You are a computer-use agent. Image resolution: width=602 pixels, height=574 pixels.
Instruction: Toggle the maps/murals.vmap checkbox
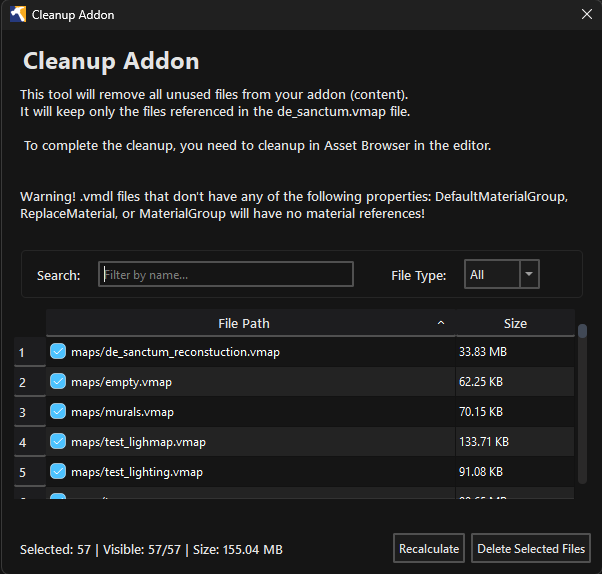(x=58, y=411)
